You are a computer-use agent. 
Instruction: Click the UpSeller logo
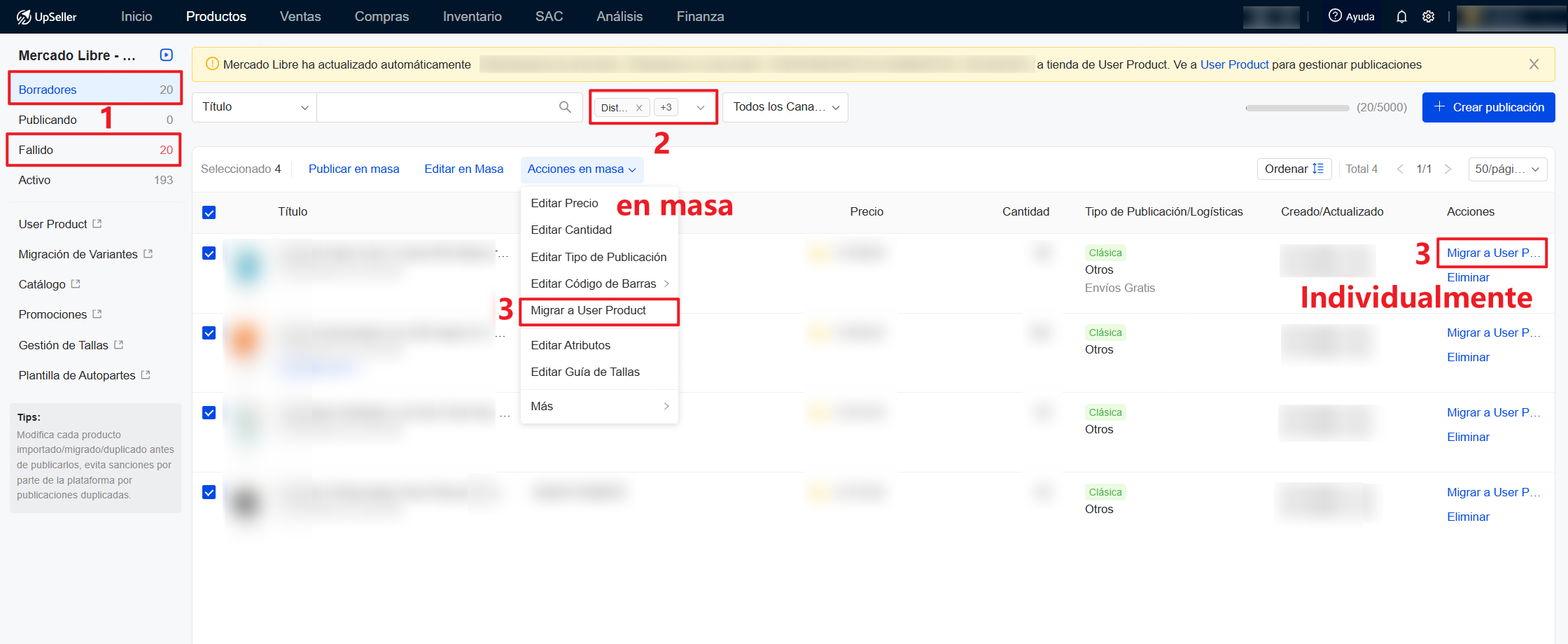[46, 17]
